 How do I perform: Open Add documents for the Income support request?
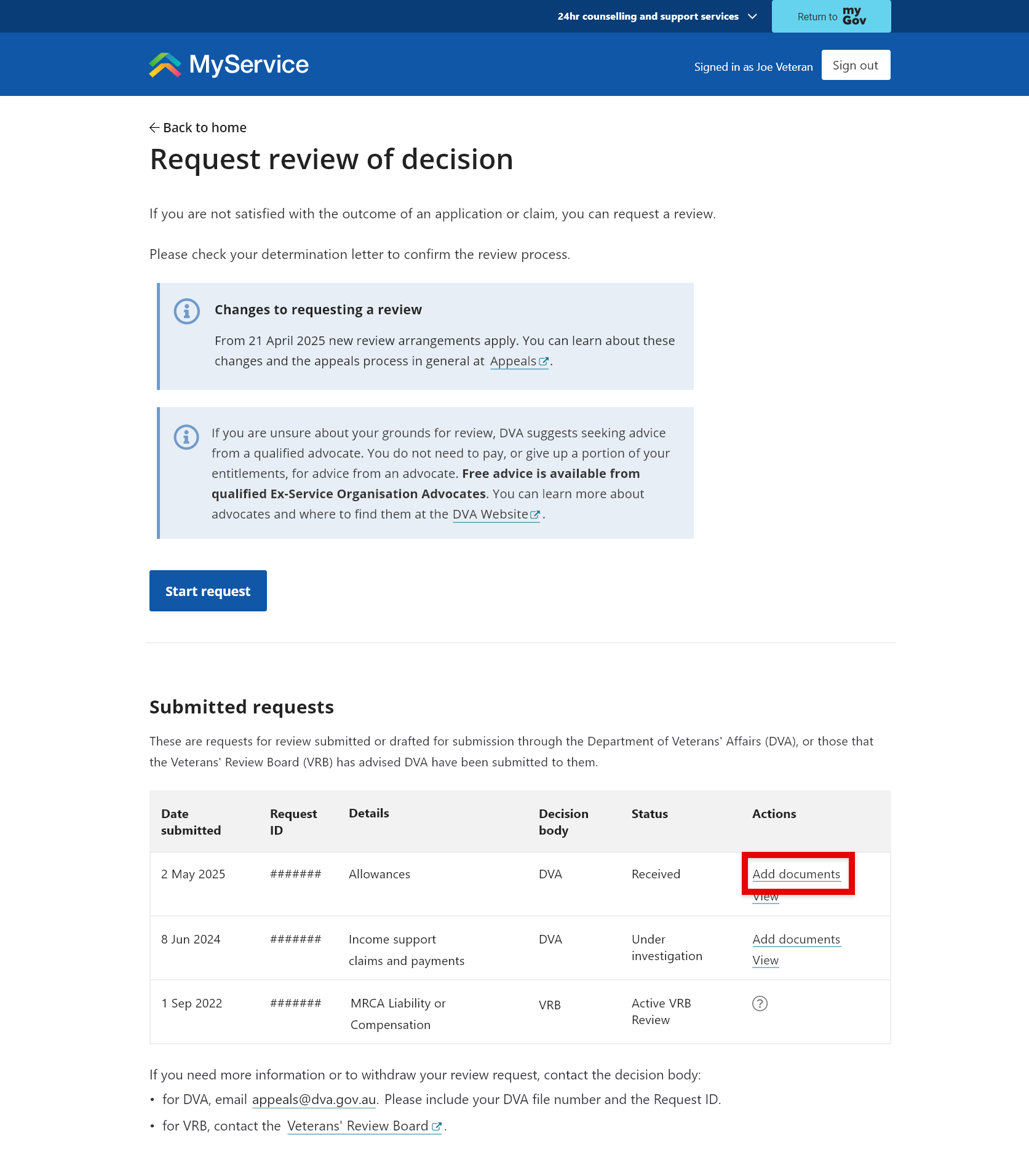click(797, 939)
